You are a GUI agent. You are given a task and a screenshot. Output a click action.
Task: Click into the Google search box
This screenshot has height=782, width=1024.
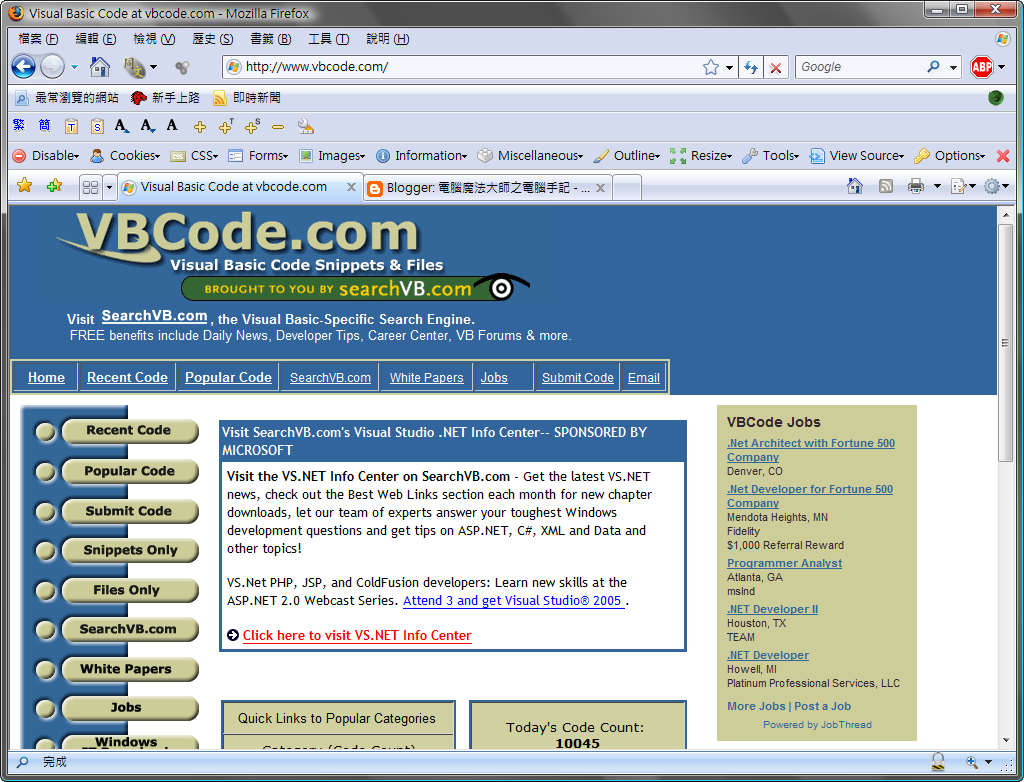pyautogui.click(x=859, y=67)
